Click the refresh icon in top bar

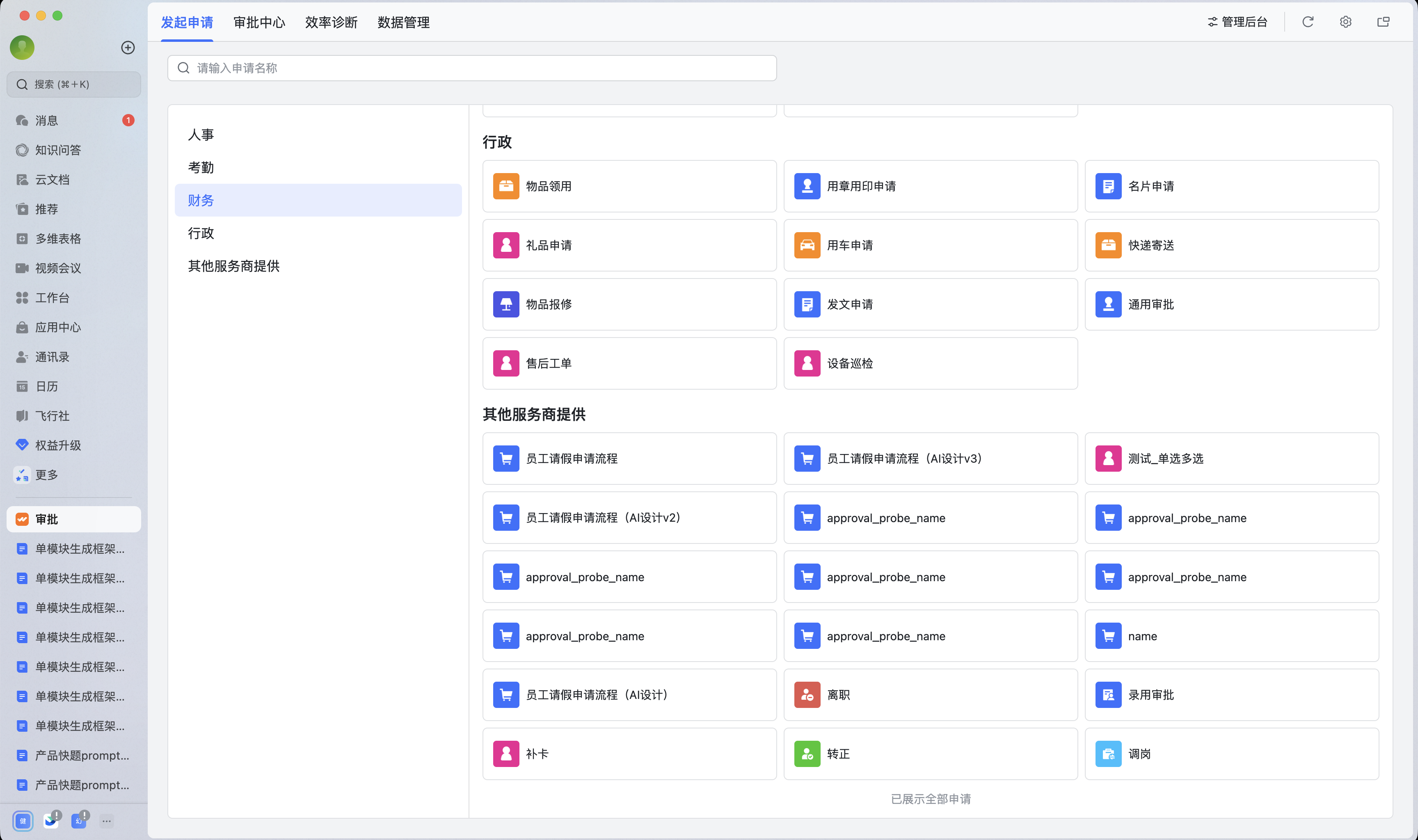pyautogui.click(x=1308, y=22)
